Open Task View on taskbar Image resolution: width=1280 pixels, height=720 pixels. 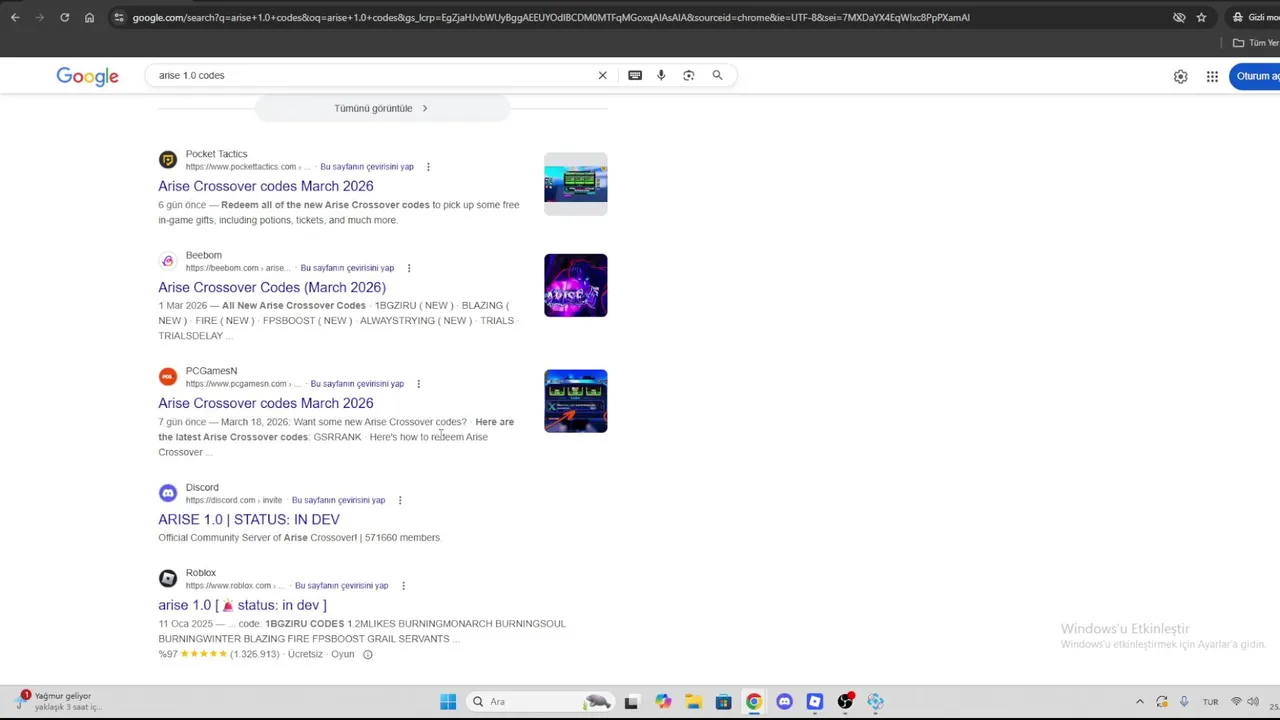click(x=631, y=702)
